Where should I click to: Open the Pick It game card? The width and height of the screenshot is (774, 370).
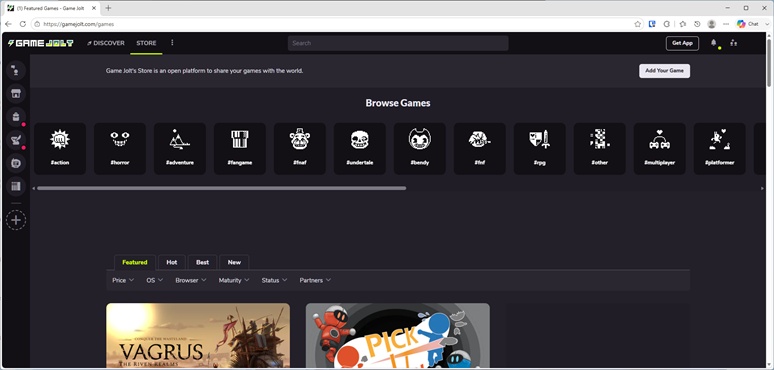(398, 335)
